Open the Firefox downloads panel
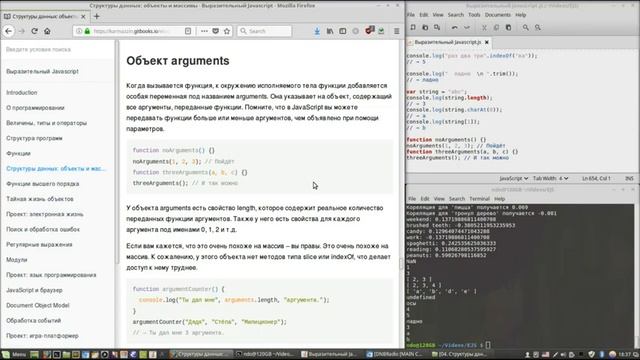The image size is (640, 360). point(317,31)
